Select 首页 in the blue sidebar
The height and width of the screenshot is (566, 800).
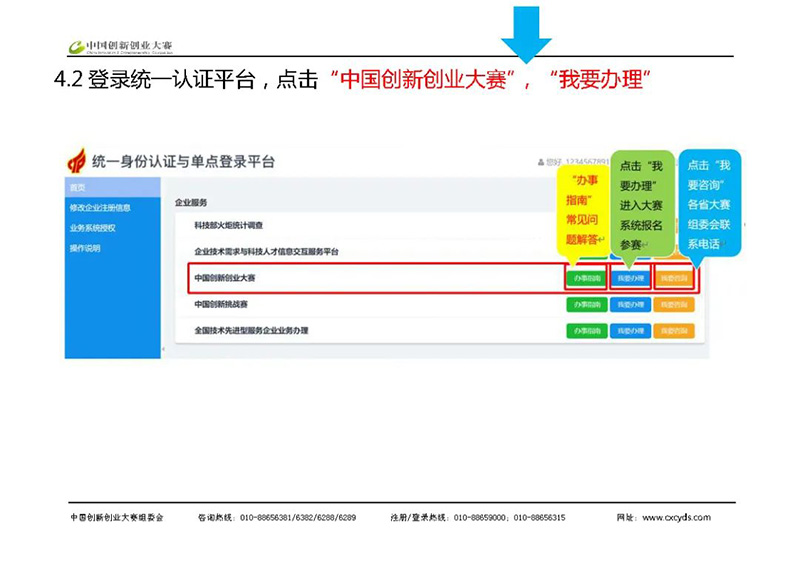112,187
